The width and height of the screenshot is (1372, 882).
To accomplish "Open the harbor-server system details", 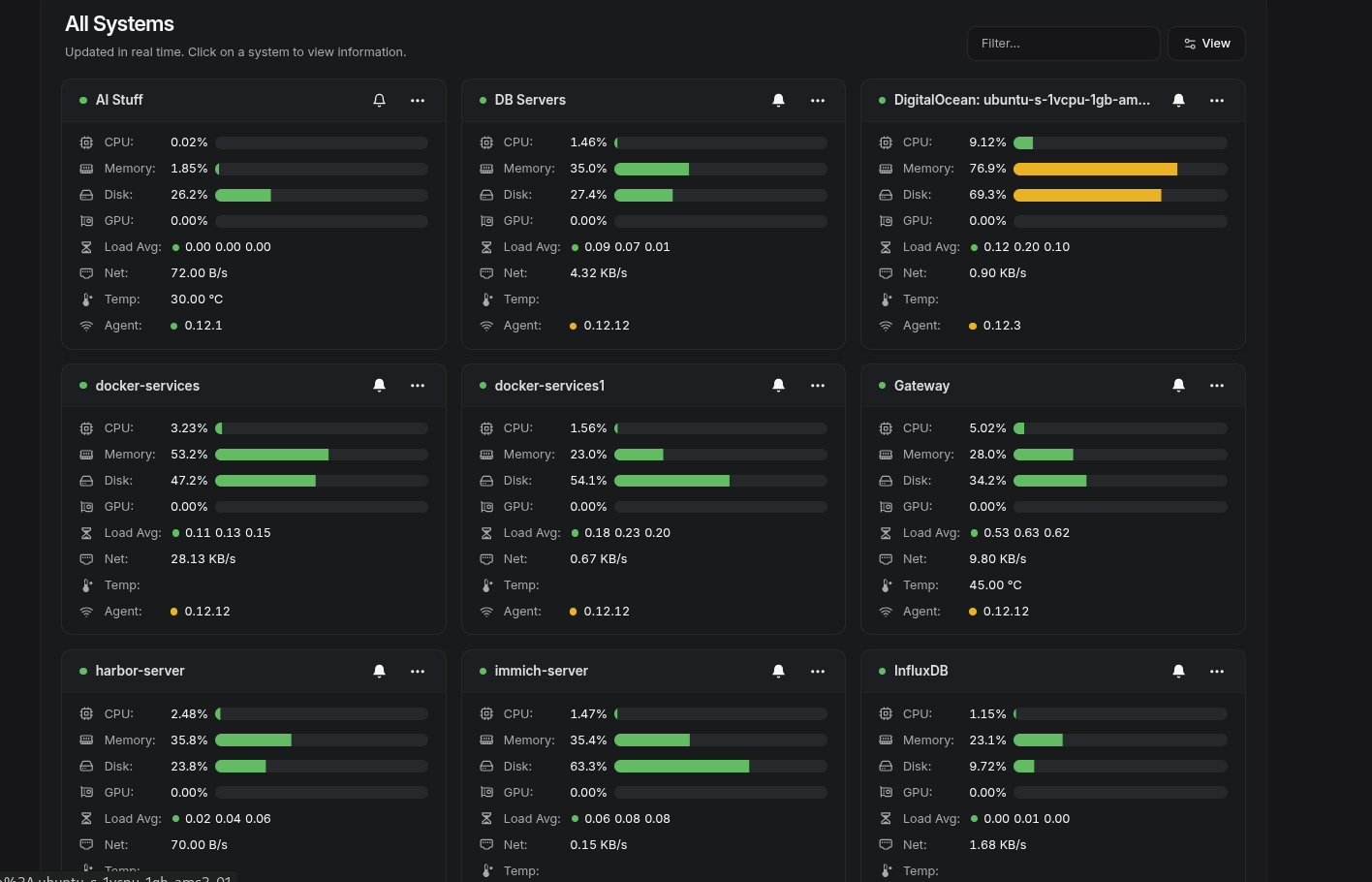I will pos(140,671).
